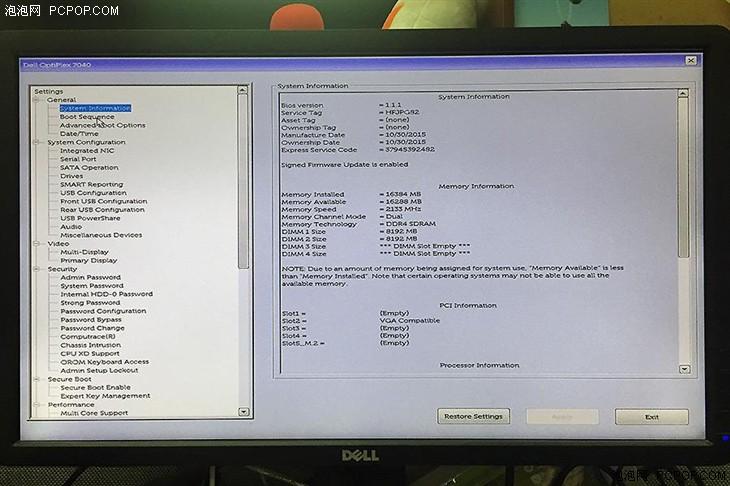Open Rear USB Configuration
The width and height of the screenshot is (730, 486).
point(102,209)
